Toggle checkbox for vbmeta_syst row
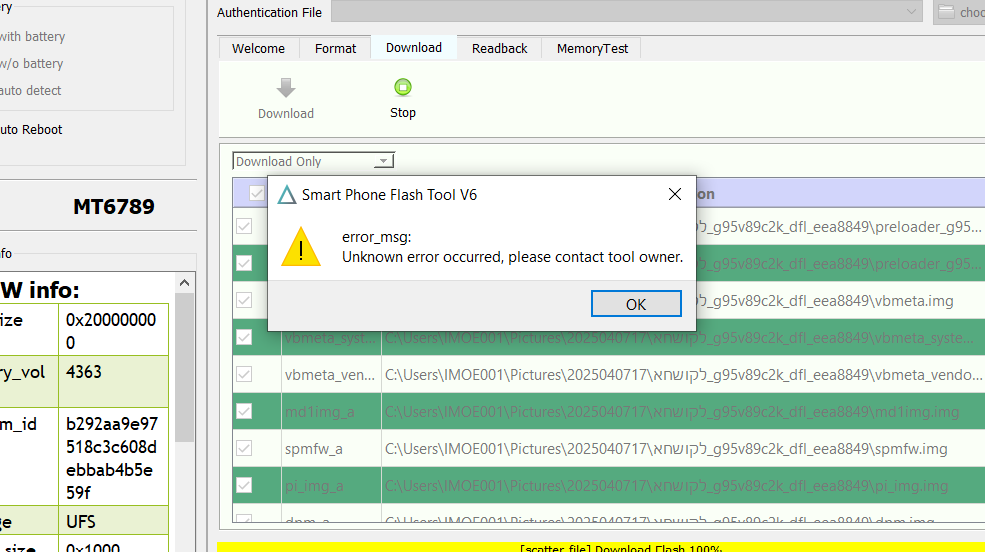Image resolution: width=985 pixels, height=552 pixels. tap(244, 337)
